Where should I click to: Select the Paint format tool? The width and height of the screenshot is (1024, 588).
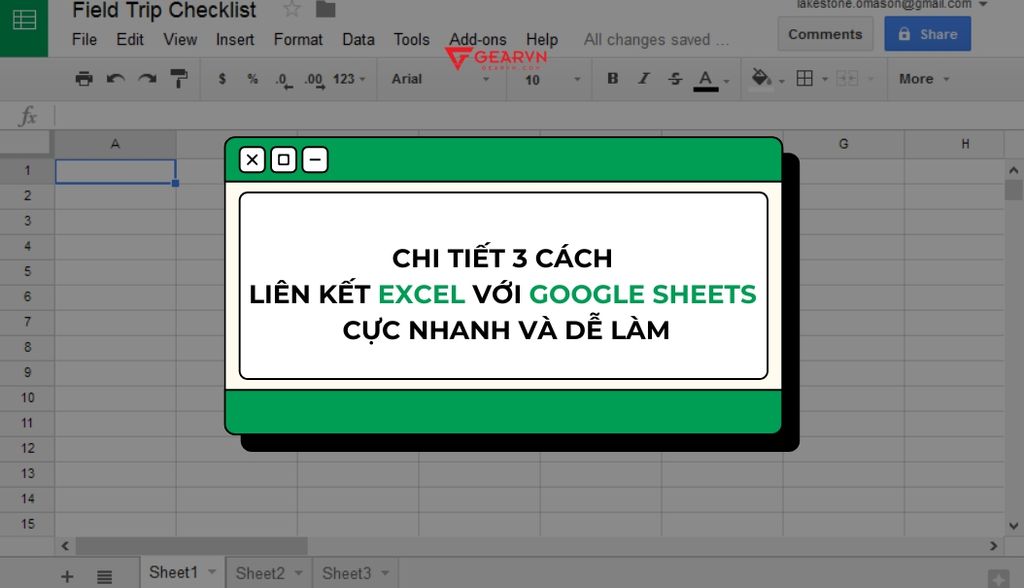click(x=178, y=78)
